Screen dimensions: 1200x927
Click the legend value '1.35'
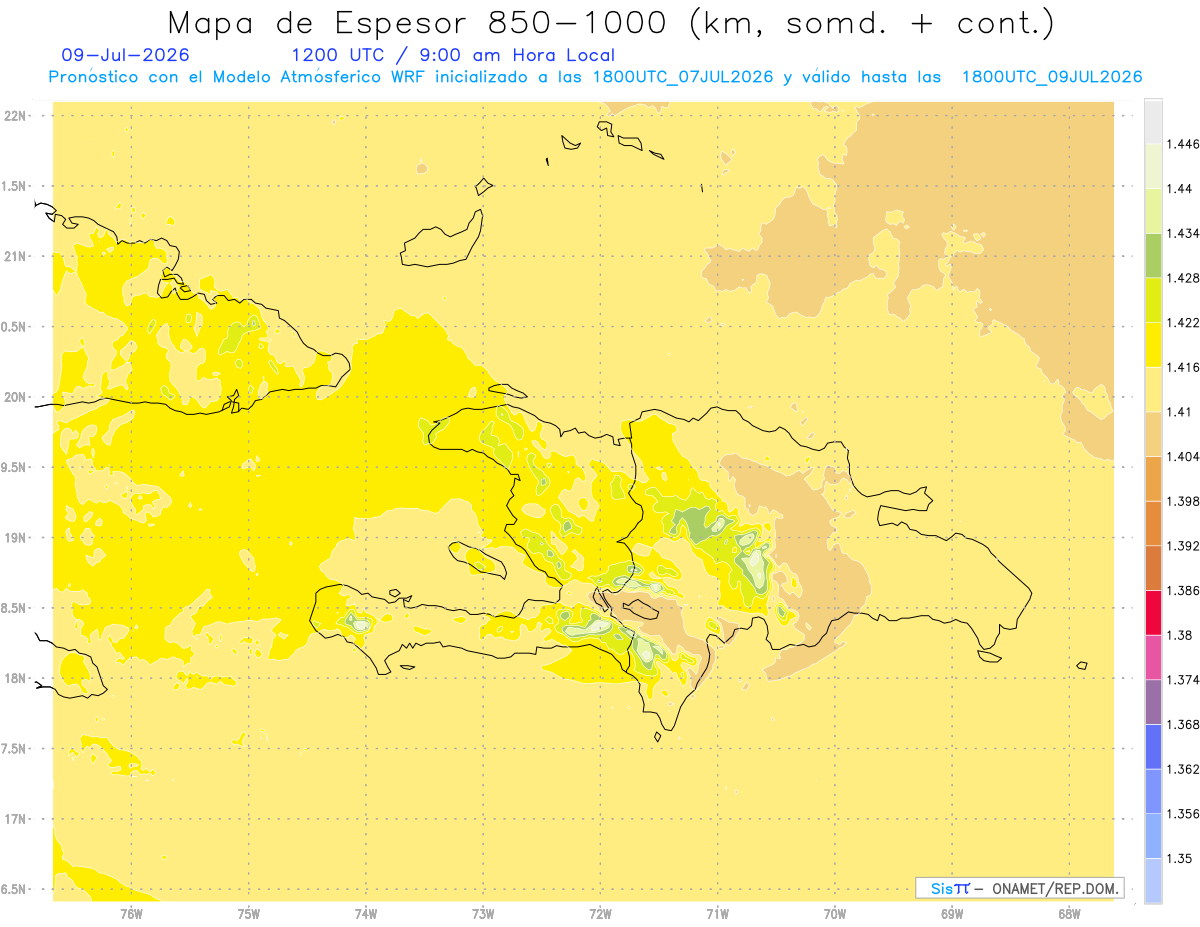point(1180,859)
